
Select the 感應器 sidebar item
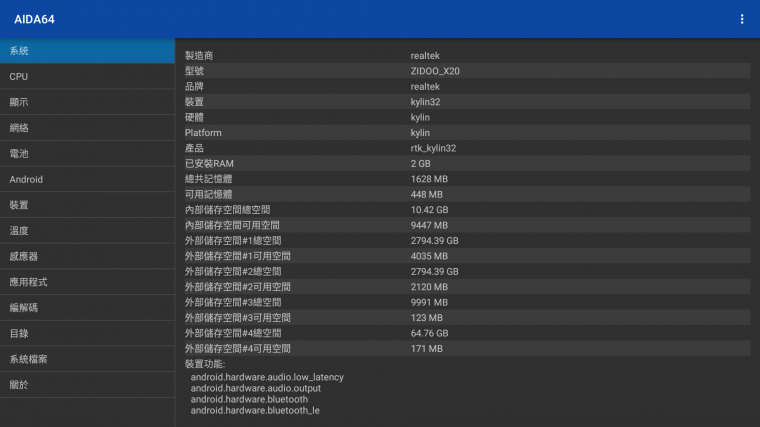coord(87,256)
